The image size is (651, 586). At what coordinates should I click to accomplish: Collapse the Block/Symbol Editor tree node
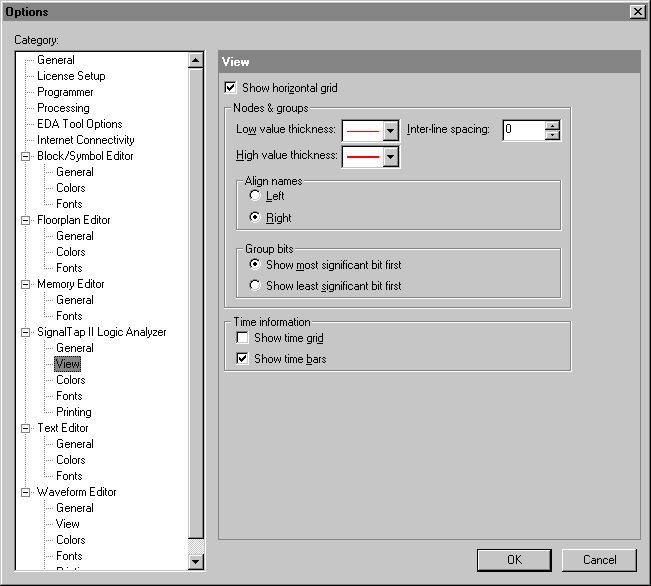(25, 156)
